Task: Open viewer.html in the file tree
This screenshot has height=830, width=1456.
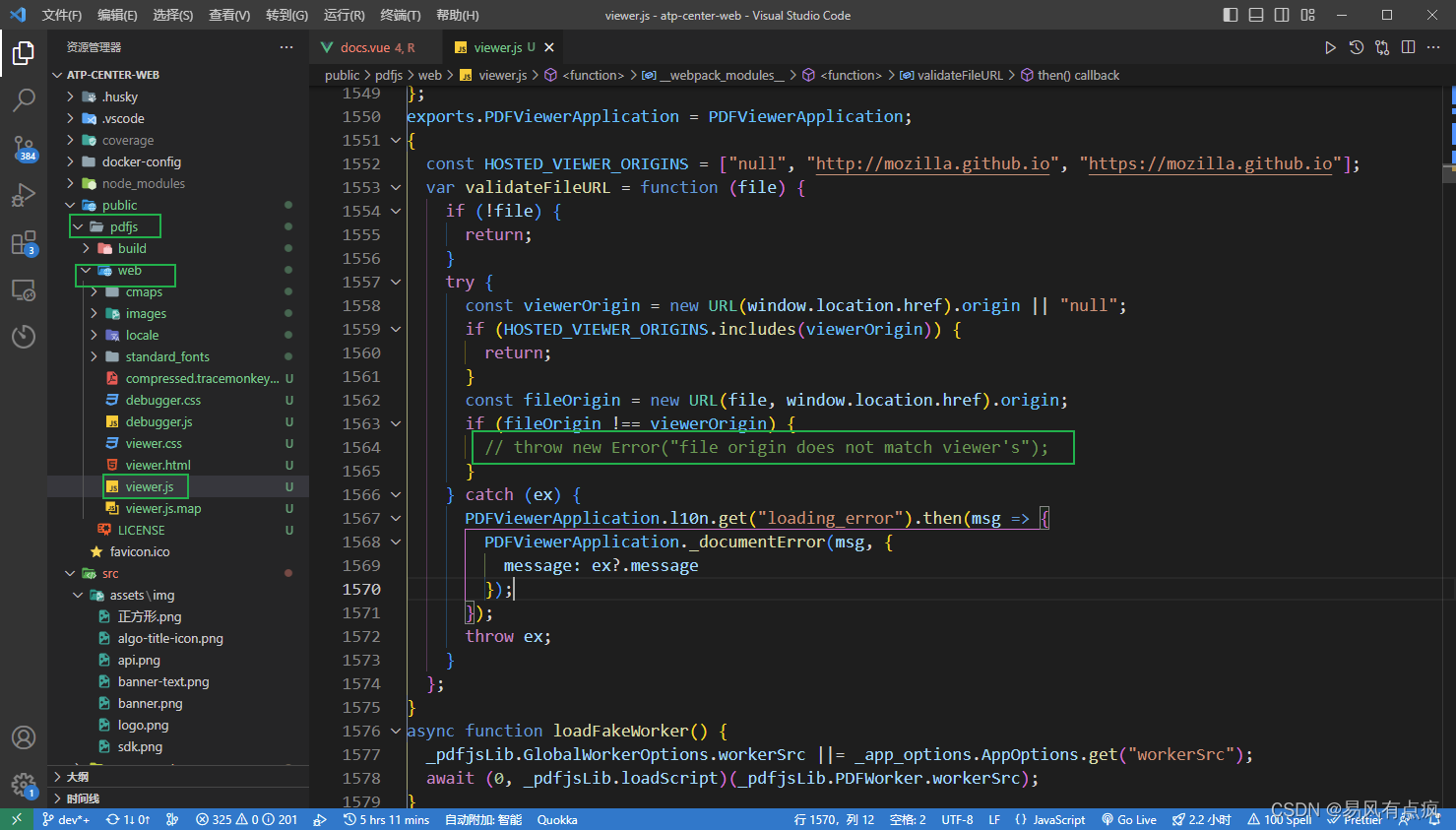Action: pyautogui.click(x=177, y=465)
